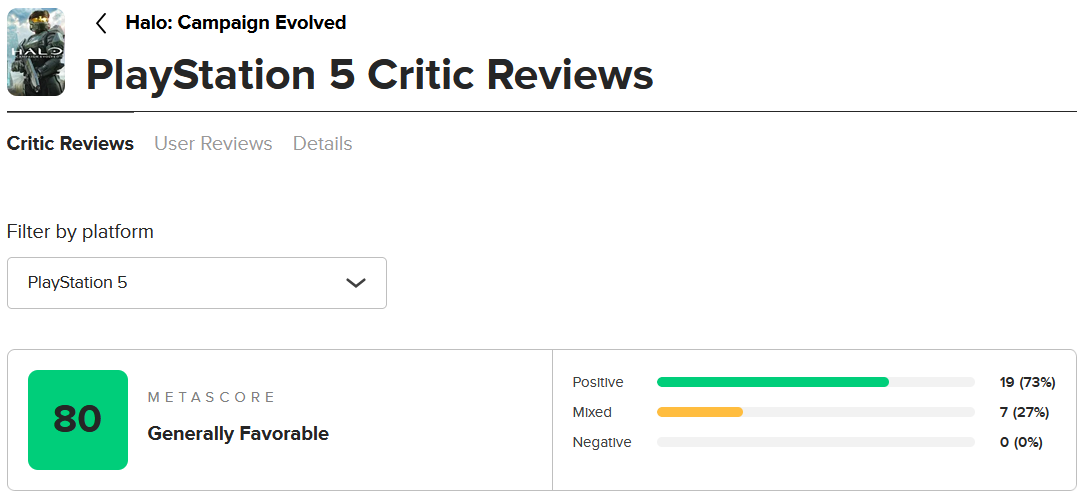
Task: Click the green Positive reviews bar
Action: click(x=773, y=382)
